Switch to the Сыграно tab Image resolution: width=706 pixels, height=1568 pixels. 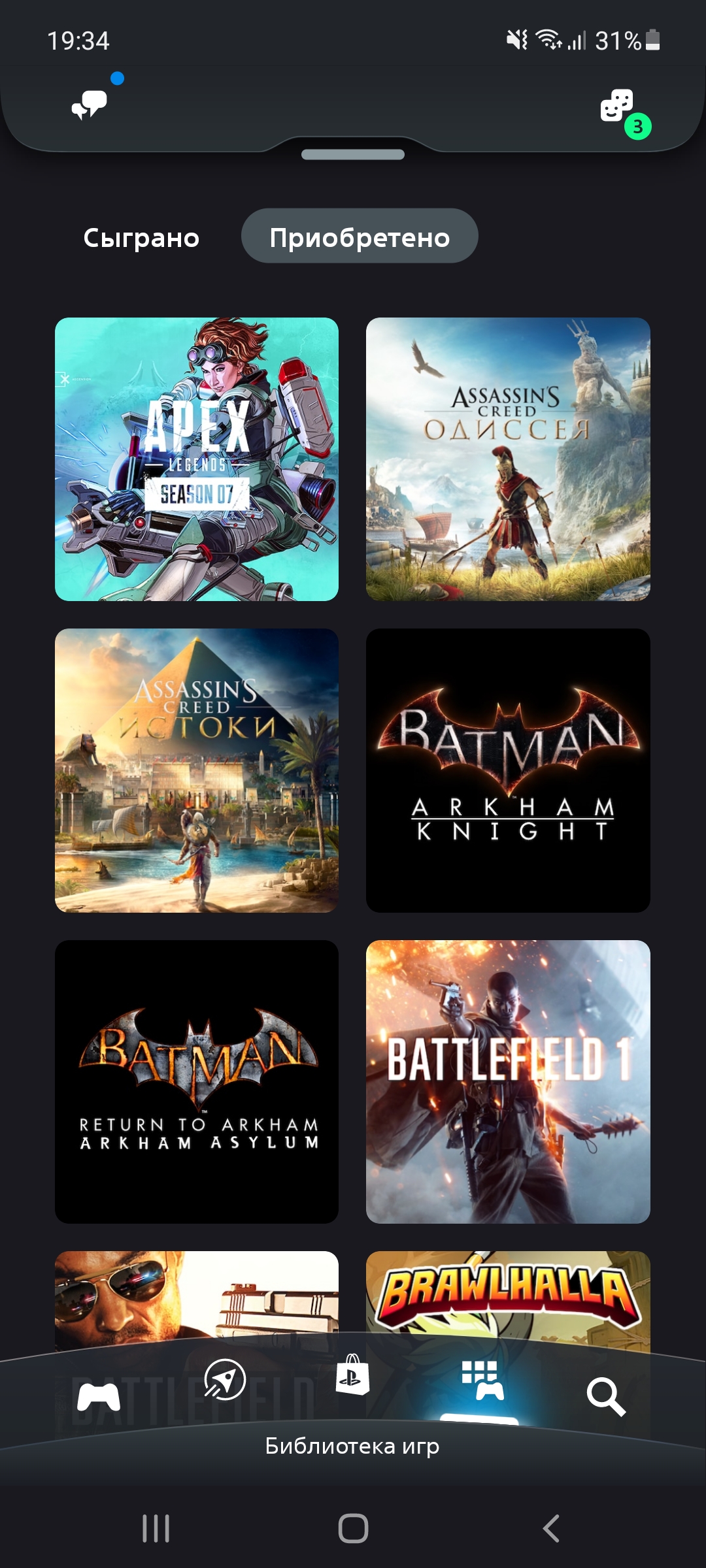click(141, 237)
